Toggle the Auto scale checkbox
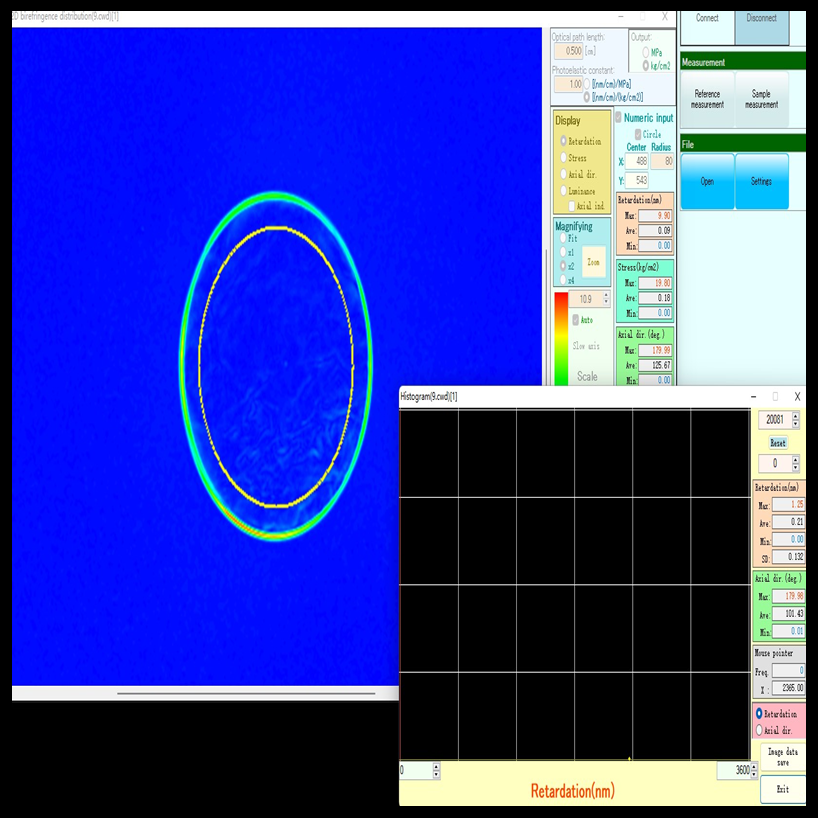Viewport: 818px width, 818px height. [576, 320]
